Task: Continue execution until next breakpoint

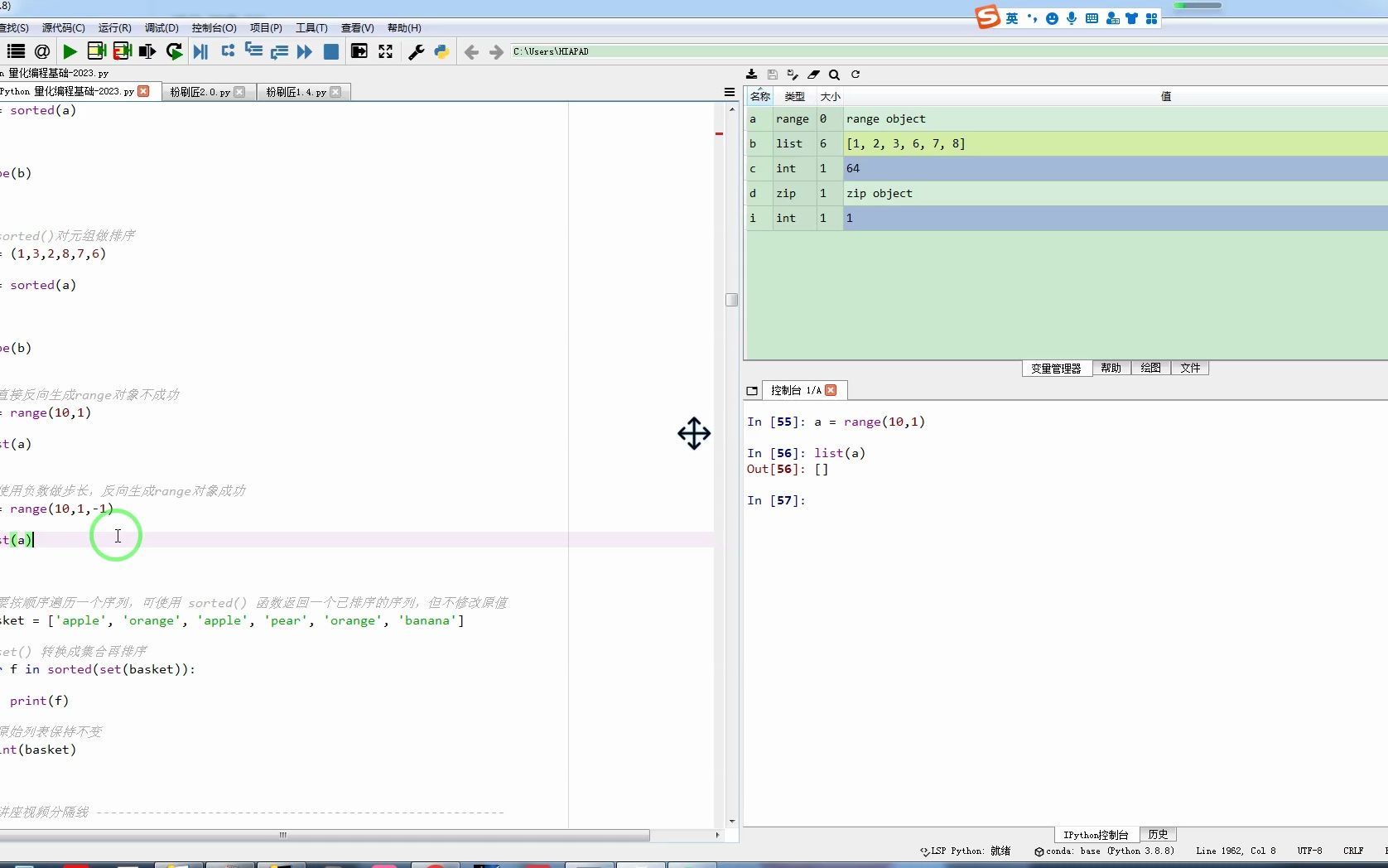Action: tap(305, 51)
